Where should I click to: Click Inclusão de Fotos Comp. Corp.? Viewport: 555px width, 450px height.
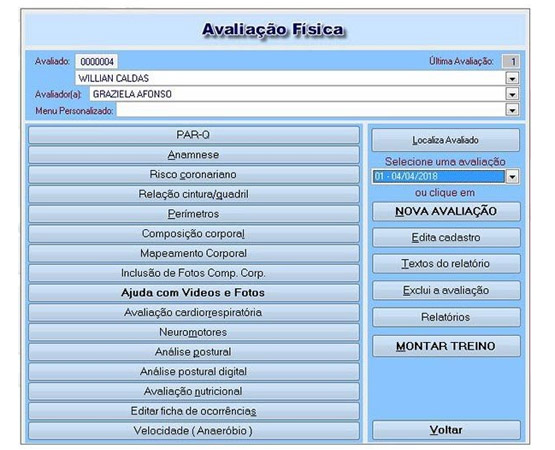[194, 273]
